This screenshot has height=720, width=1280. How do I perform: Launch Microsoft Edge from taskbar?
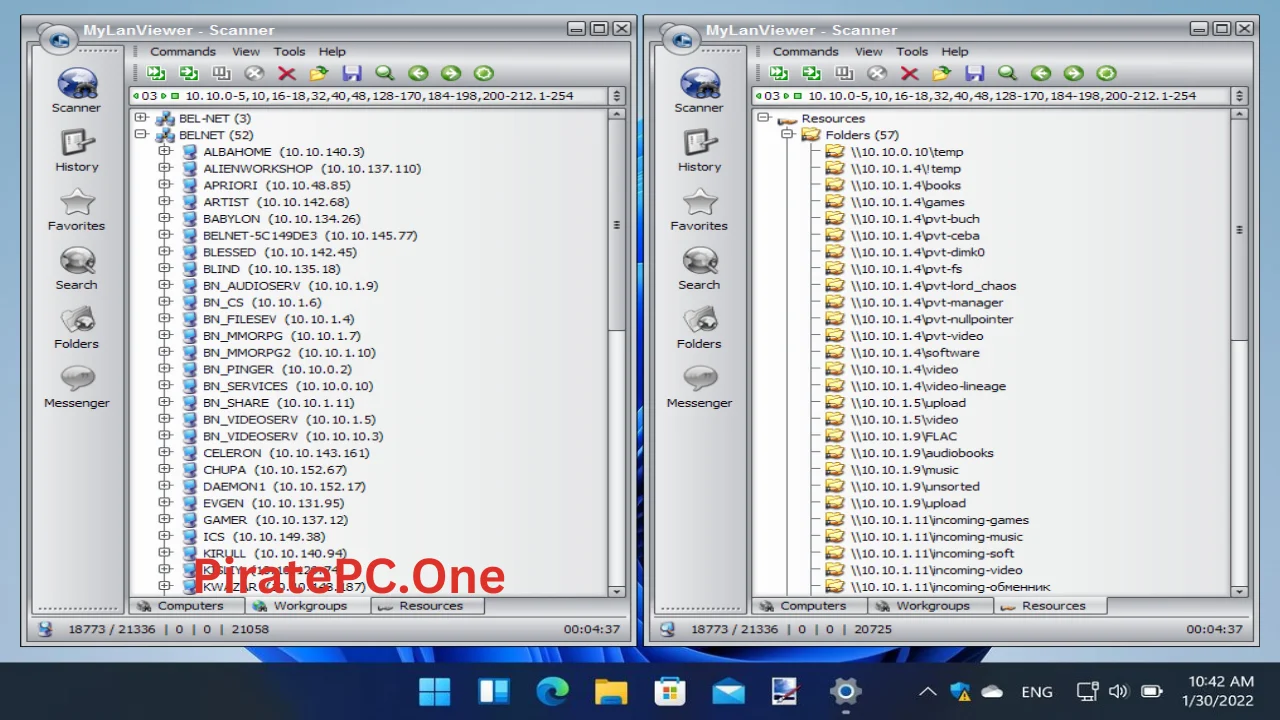(x=552, y=691)
